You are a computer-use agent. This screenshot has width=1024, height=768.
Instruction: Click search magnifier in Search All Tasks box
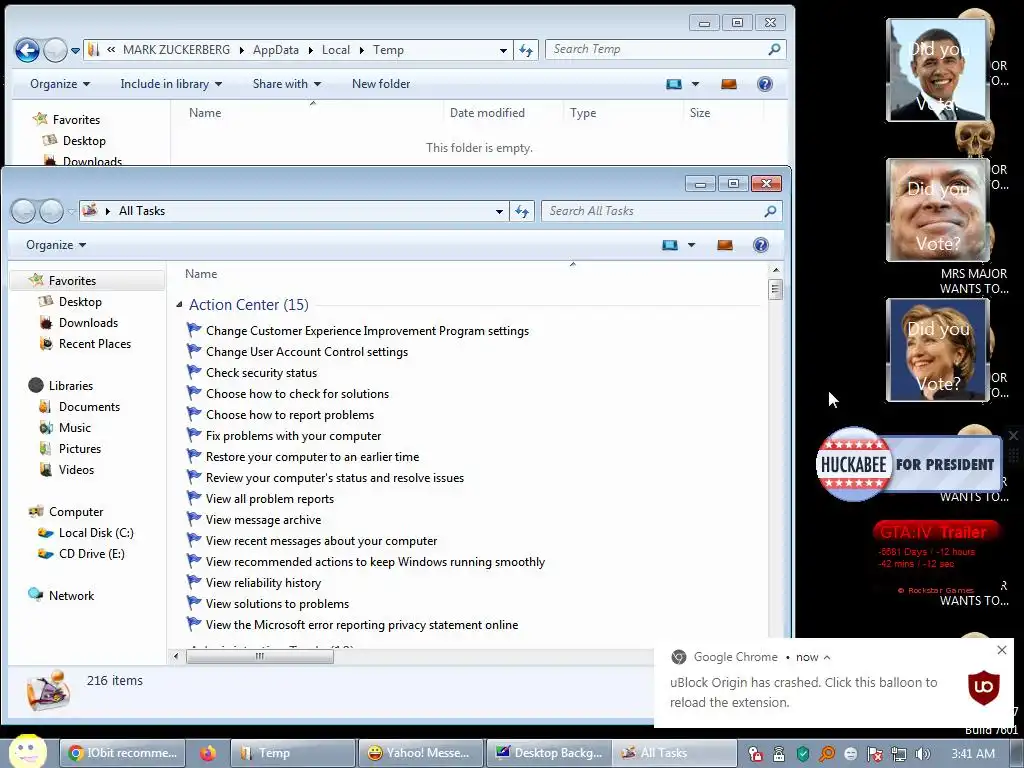771,211
